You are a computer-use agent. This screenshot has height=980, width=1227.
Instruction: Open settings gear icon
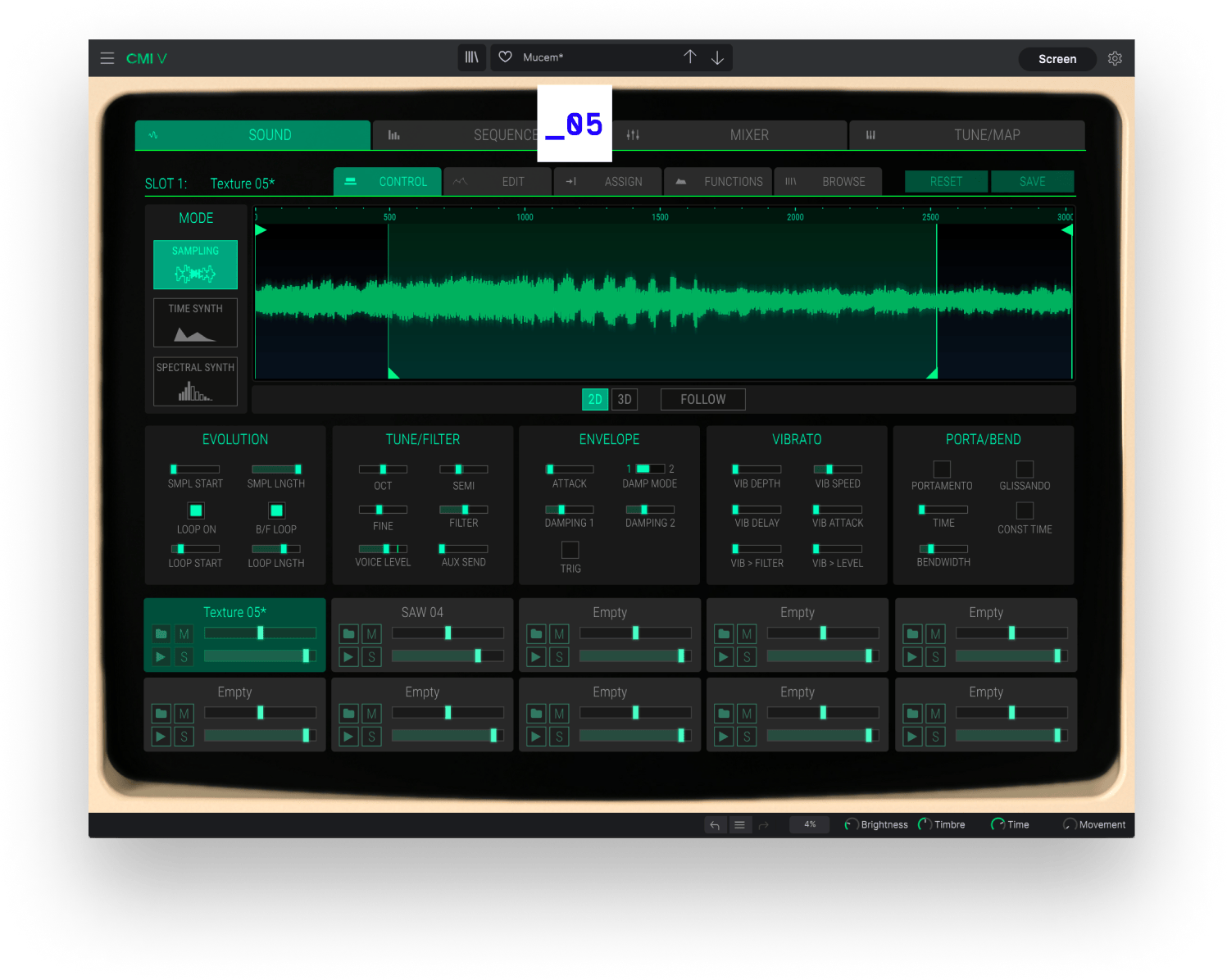[x=1115, y=58]
